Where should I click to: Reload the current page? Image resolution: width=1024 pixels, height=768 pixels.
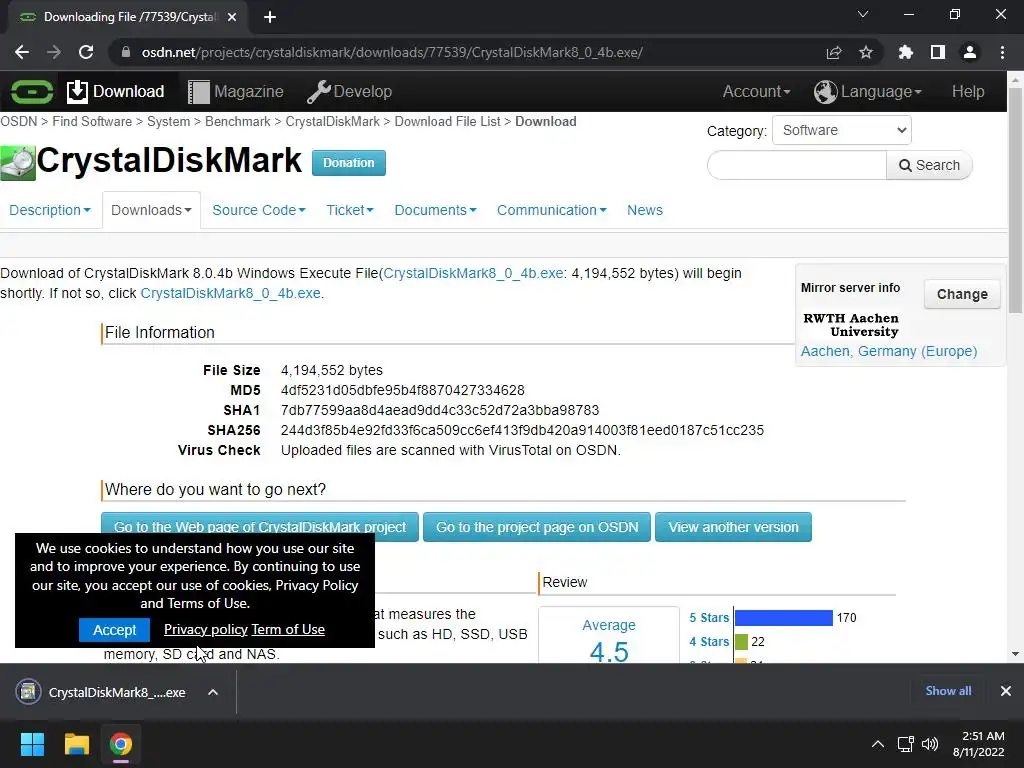(86, 52)
